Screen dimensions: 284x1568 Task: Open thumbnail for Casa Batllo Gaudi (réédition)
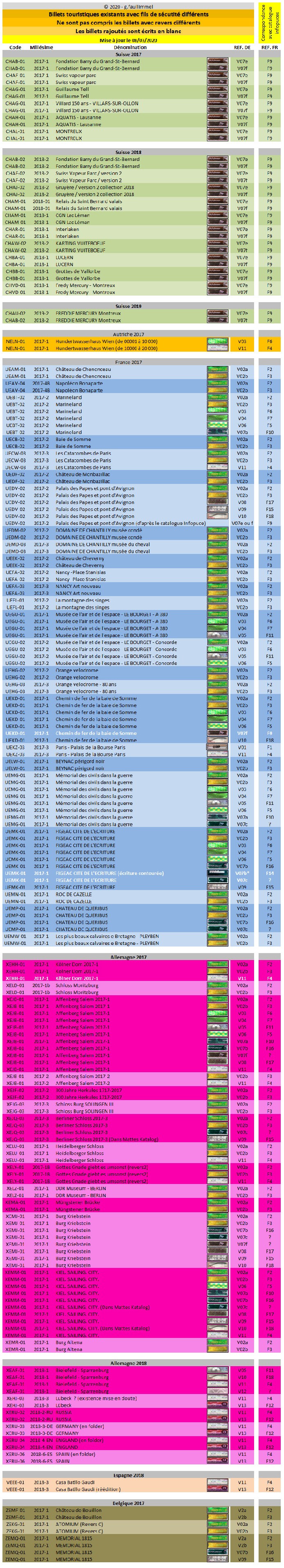tap(218, 1489)
